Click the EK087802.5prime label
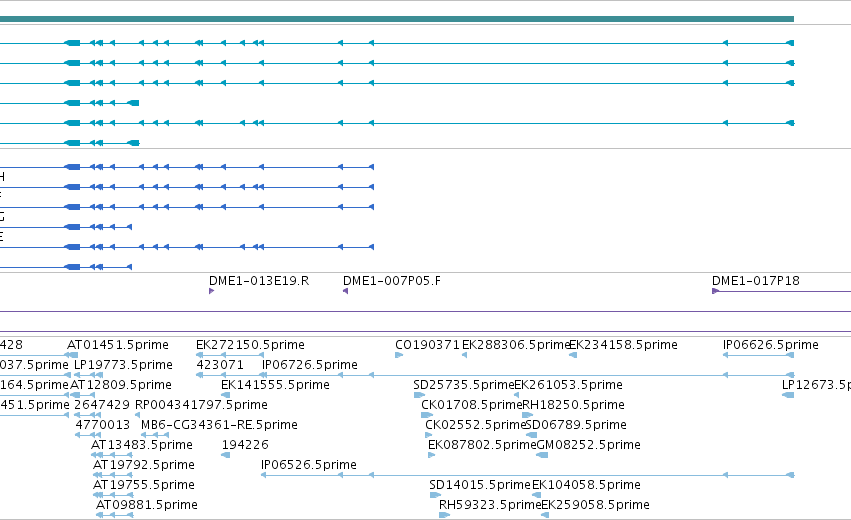 pos(482,445)
